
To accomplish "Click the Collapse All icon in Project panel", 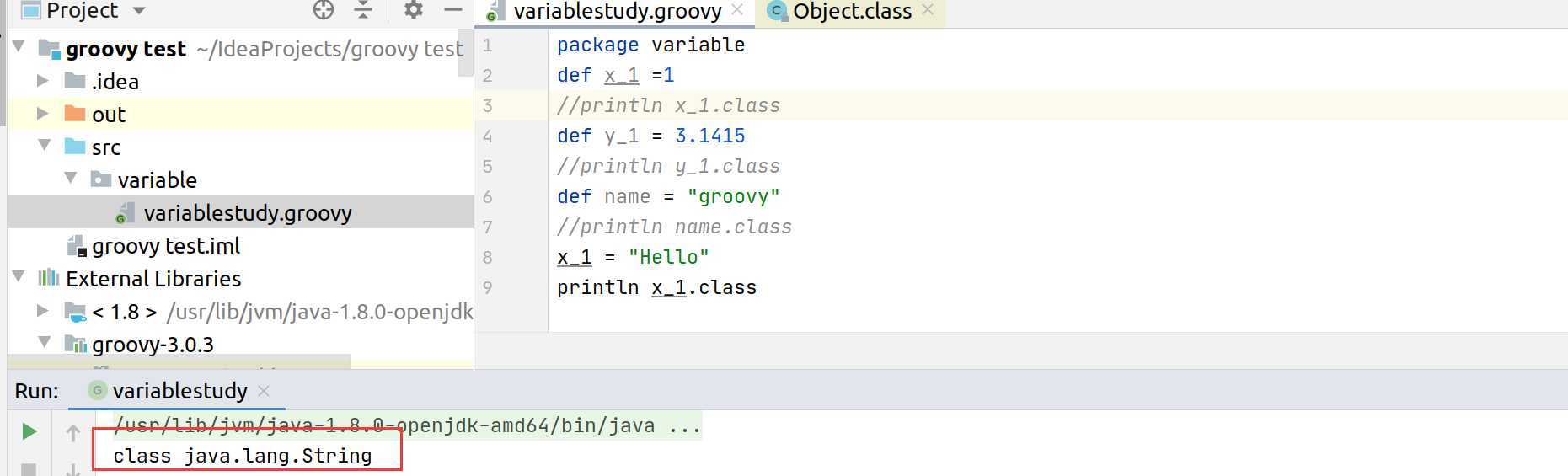I will point(363,10).
